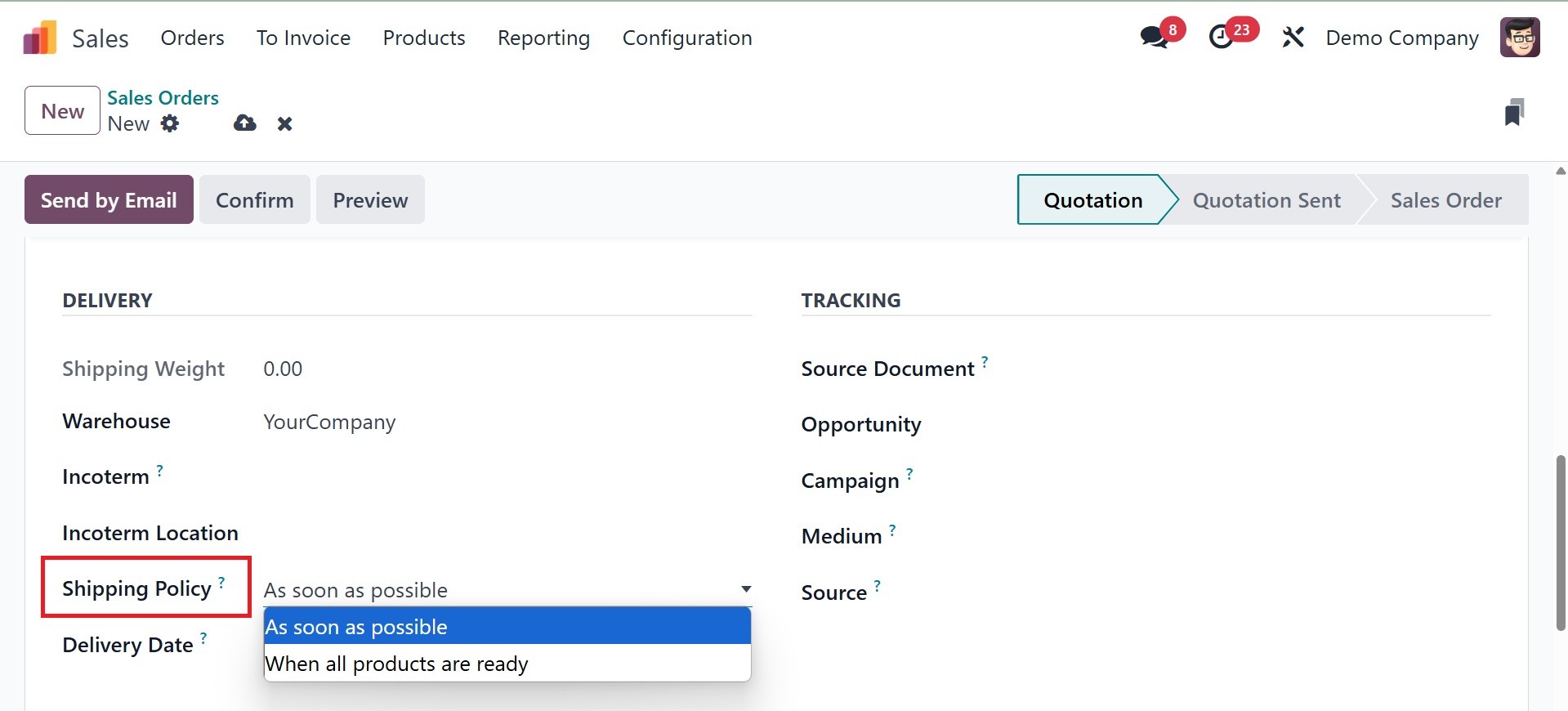Screen dimensions: 1568x711
Task: Open the activities clock icon
Action: pyautogui.click(x=1222, y=38)
